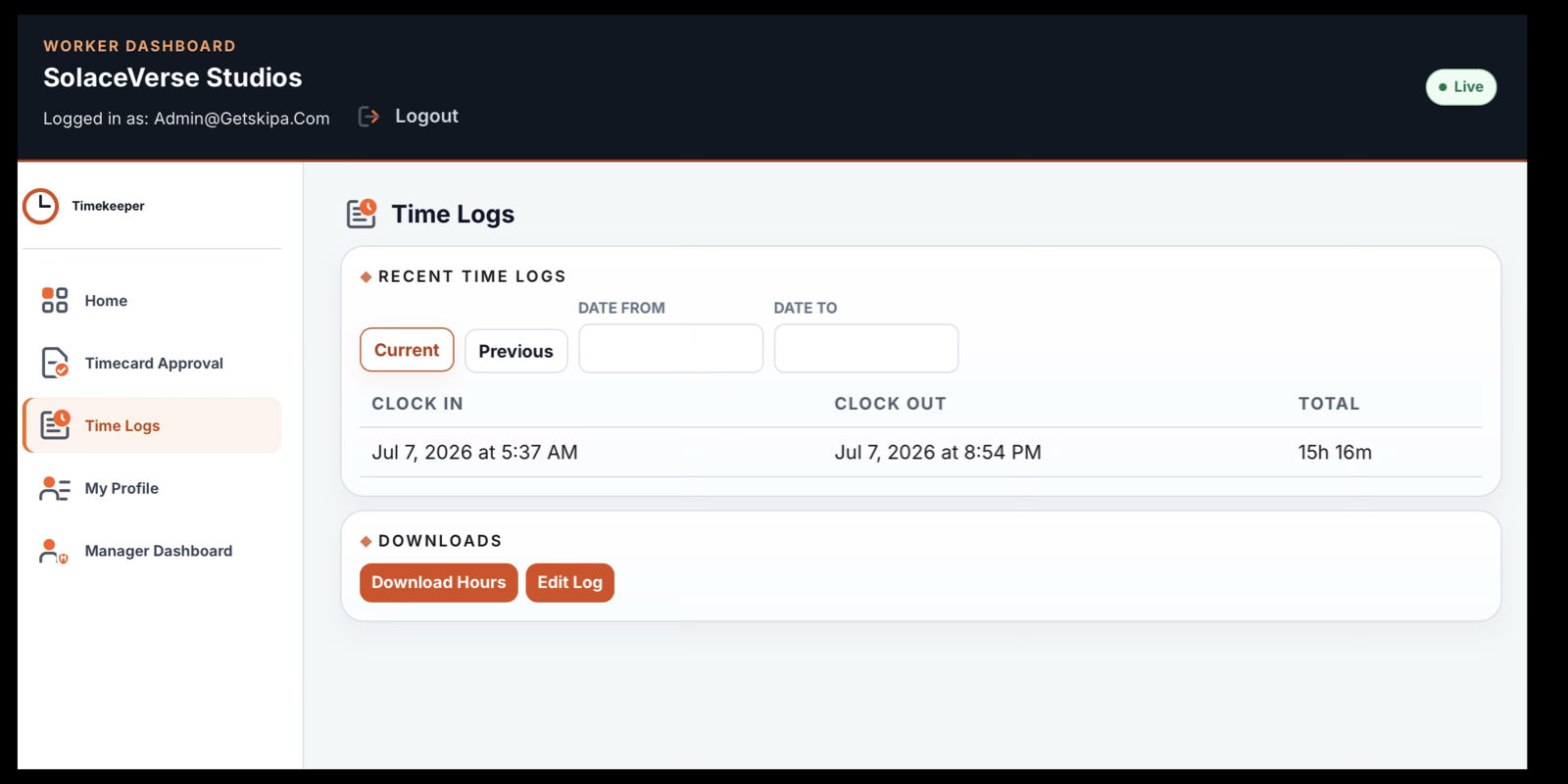This screenshot has width=1568, height=784.
Task: Click the Time Logs page heading icon
Action: coord(362,213)
